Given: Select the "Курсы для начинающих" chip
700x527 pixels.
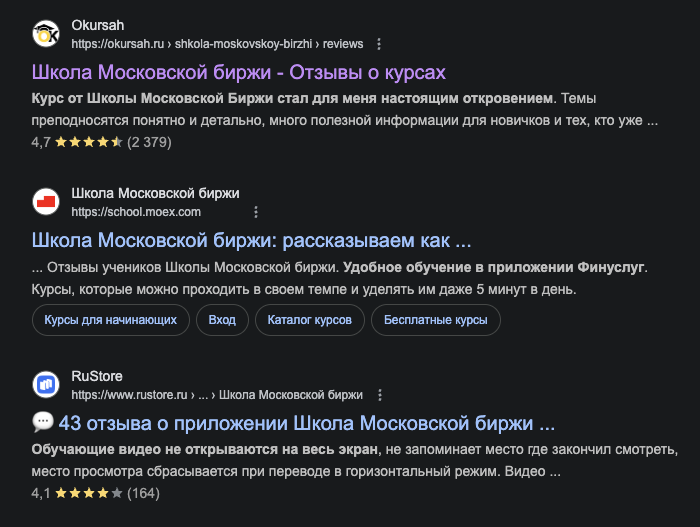Looking at the screenshot, I should (x=111, y=320).
